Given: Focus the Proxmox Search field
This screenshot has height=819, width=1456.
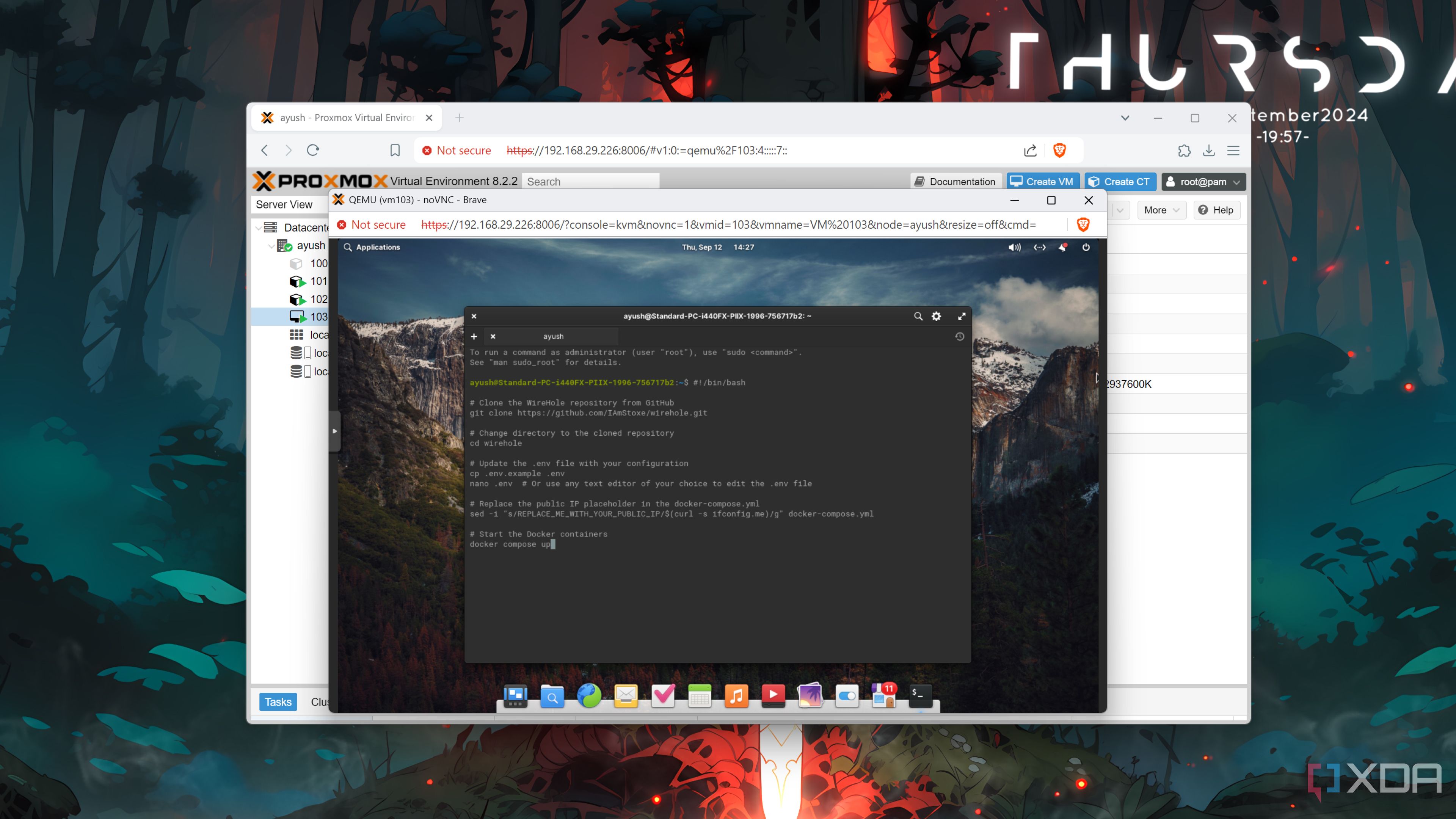Looking at the screenshot, I should 591,182.
